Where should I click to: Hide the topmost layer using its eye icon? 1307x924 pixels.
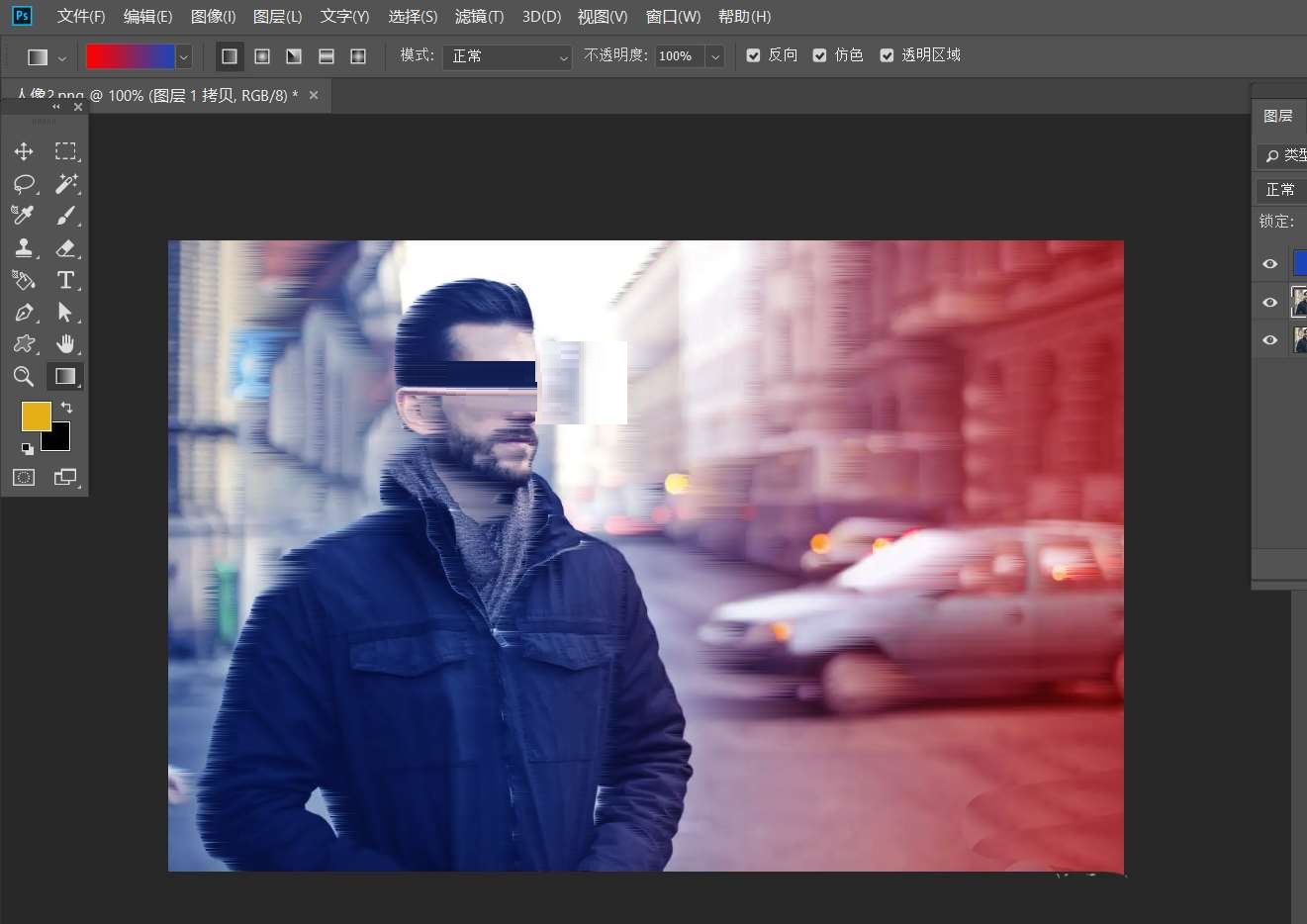(x=1270, y=264)
